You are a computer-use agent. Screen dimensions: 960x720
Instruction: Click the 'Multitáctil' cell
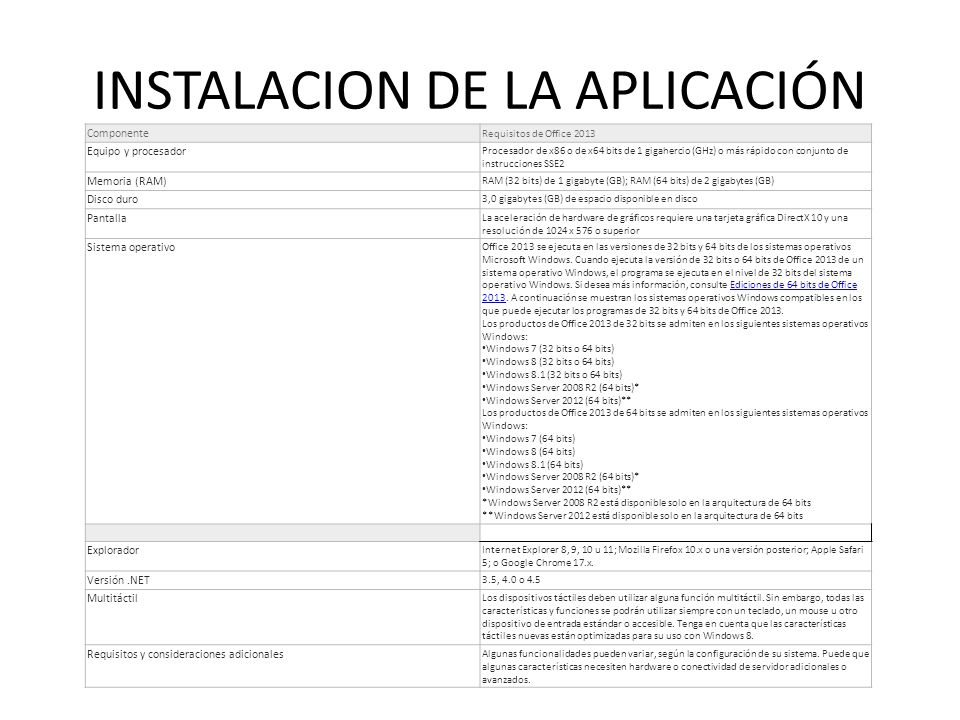282,617
